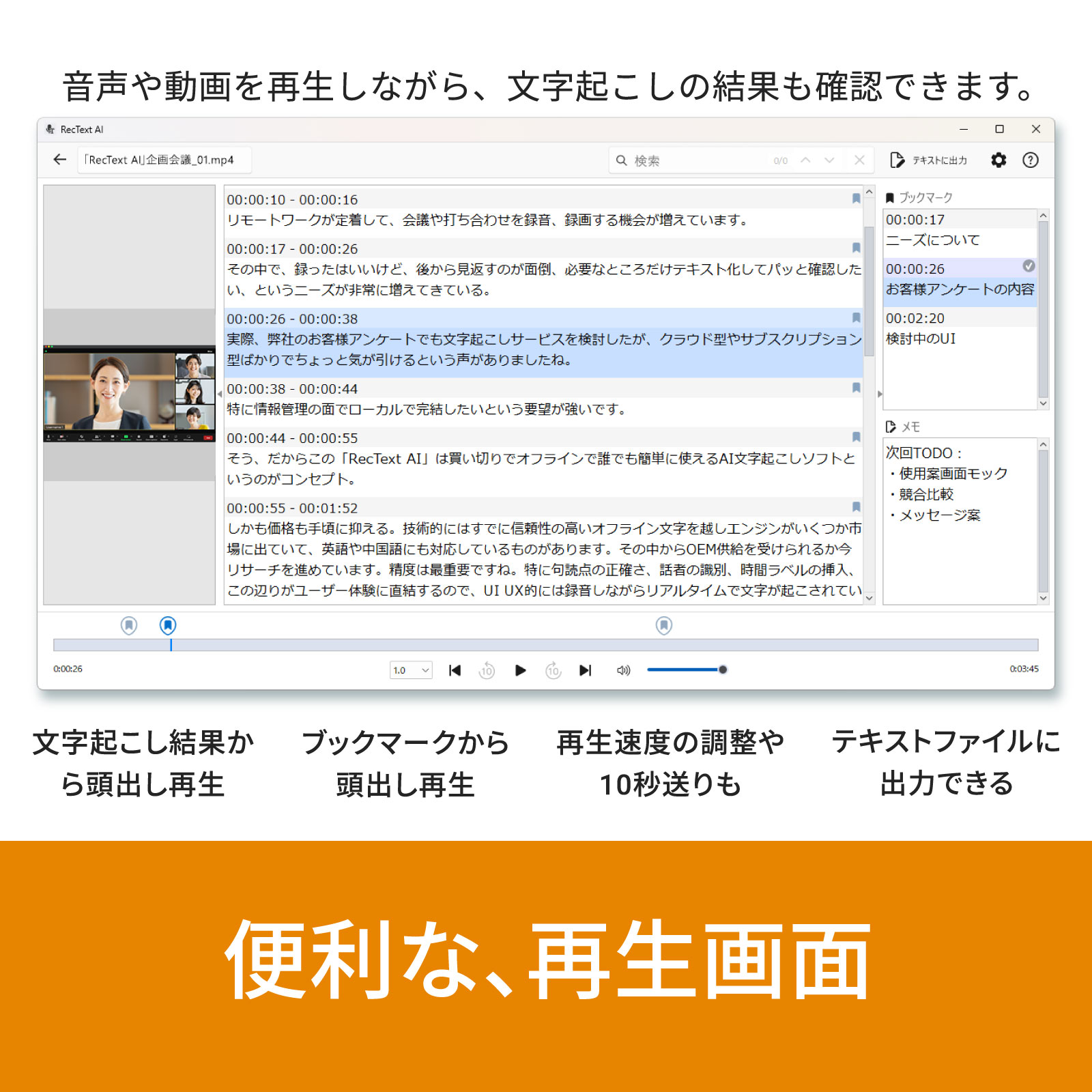Clear the search with the X icon
The height and width of the screenshot is (1092, 1092).
[859, 160]
